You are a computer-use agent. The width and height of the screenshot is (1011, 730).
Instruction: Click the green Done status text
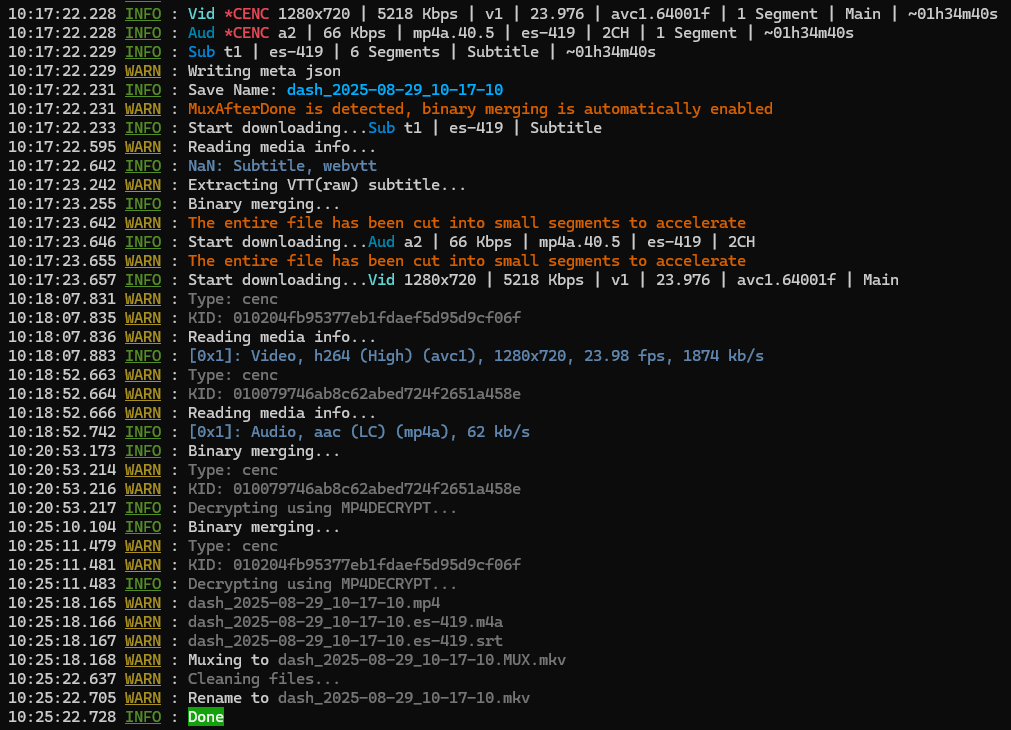[x=206, y=716]
